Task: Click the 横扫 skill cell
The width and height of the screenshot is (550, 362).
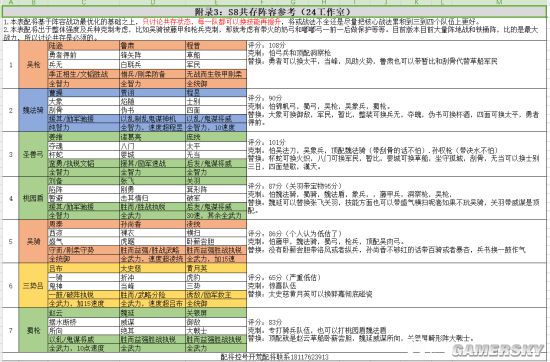Action: click(216, 233)
